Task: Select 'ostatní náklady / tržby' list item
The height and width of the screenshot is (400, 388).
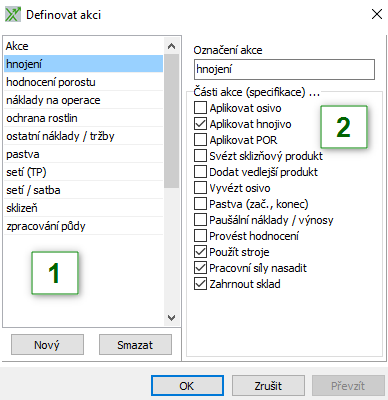Action: (83, 136)
